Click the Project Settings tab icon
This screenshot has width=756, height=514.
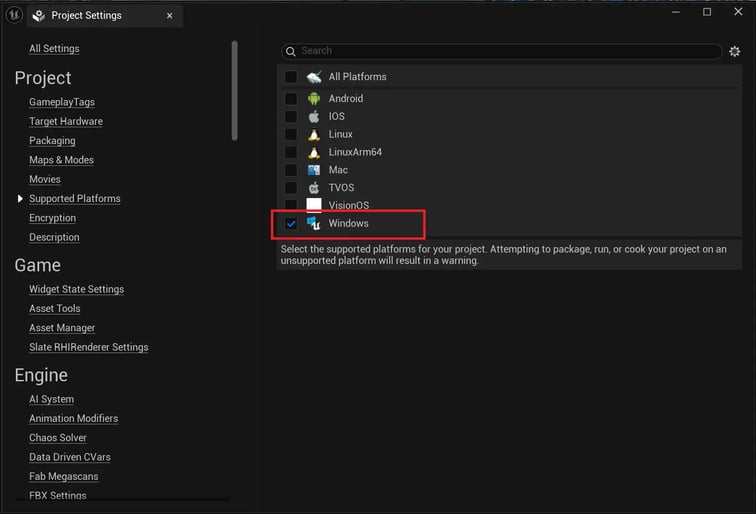(39, 16)
